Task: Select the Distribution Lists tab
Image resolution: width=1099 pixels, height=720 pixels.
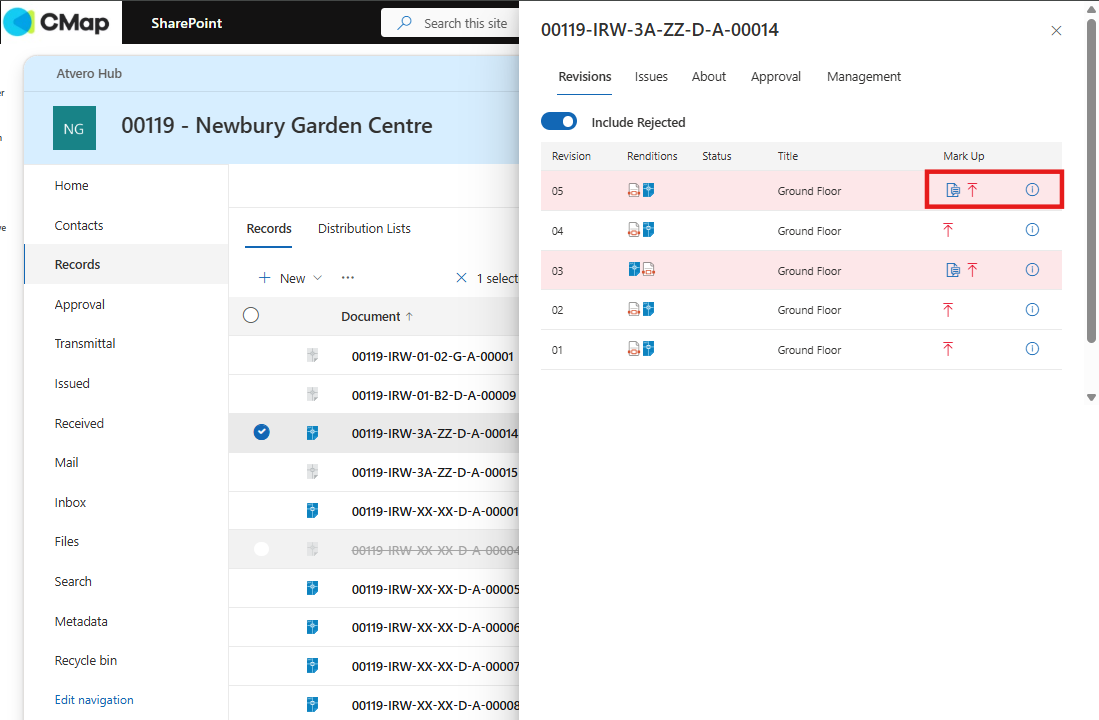Action: [364, 229]
